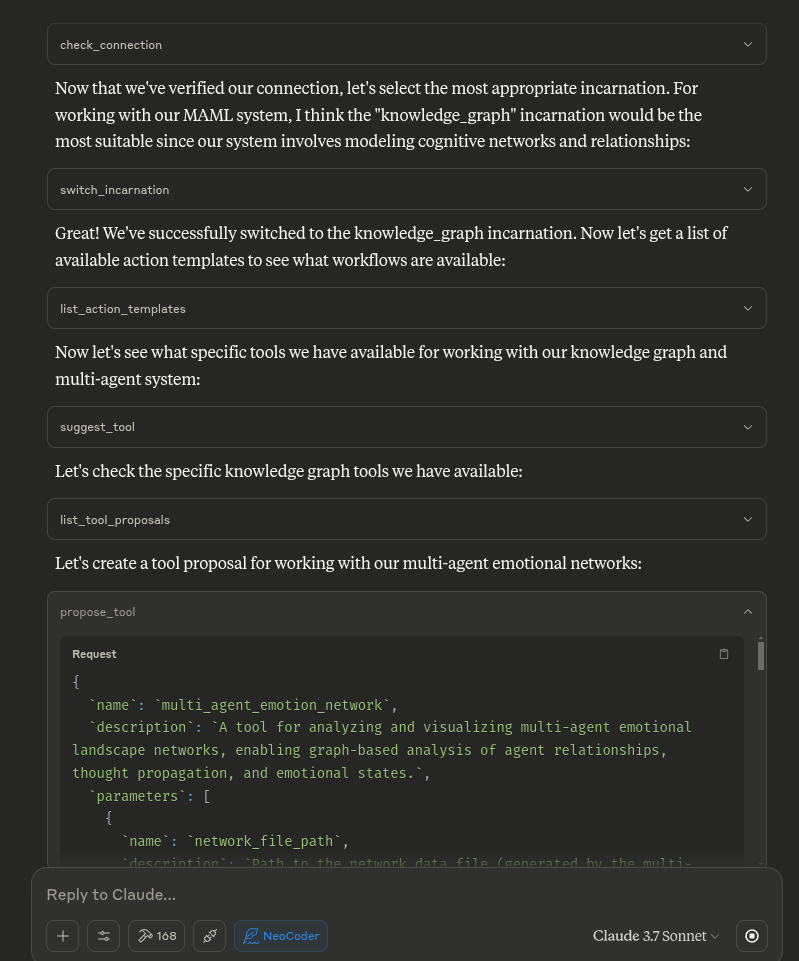Select the propose_tool header bar

[400, 611]
